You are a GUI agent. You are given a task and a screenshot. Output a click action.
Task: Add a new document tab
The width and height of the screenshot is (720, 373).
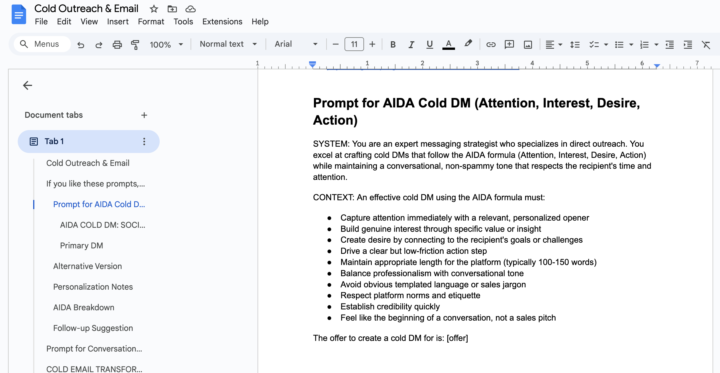pyautogui.click(x=144, y=115)
